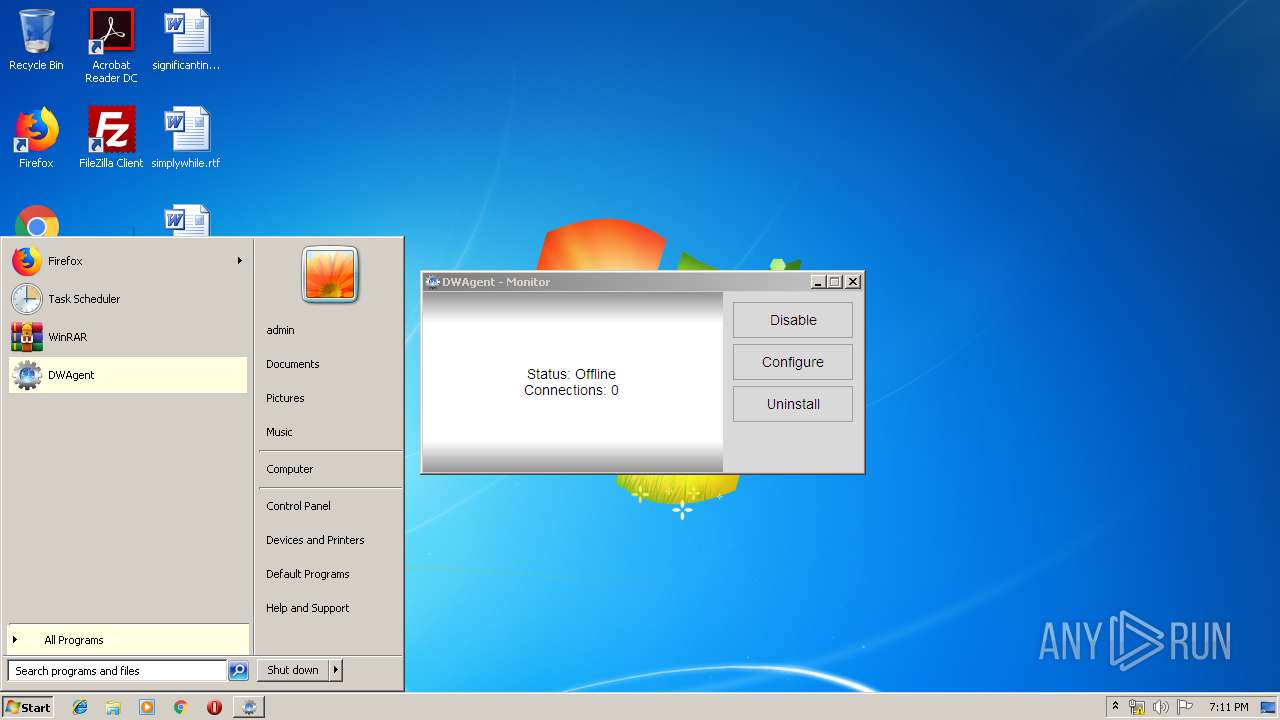Minimize the DWAgent Monitor window
Viewport: 1280px width, 720px height.
click(x=818, y=282)
